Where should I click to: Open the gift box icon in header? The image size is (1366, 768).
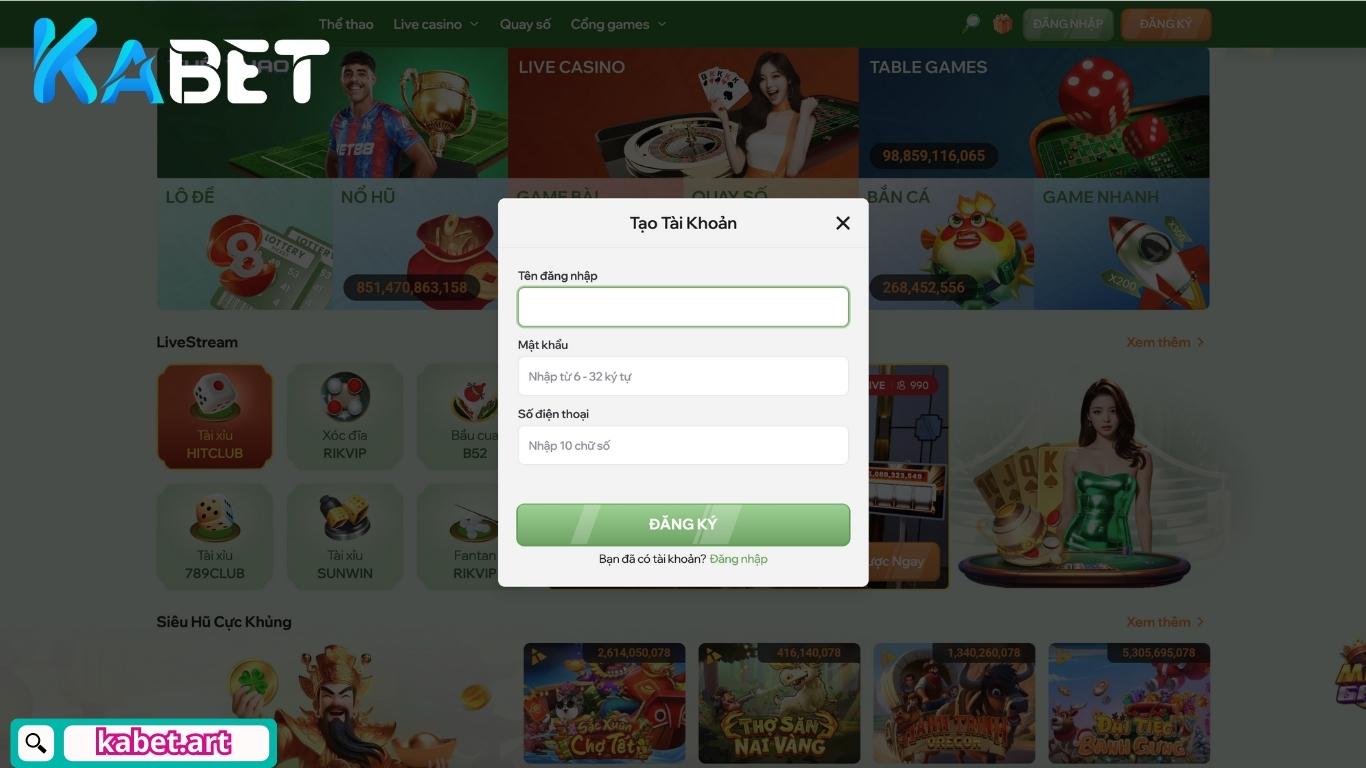tap(1002, 24)
